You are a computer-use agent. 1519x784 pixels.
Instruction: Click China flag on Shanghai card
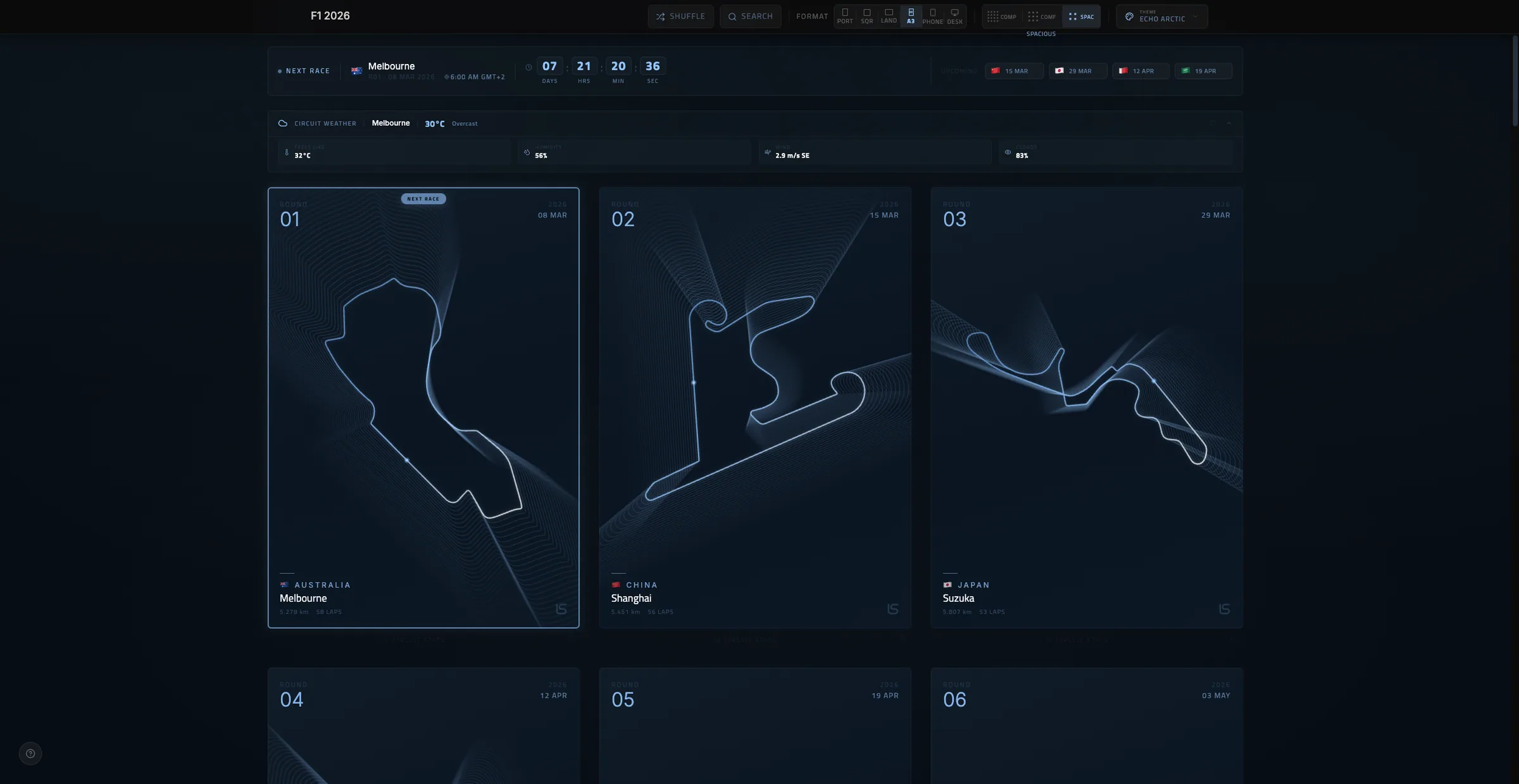[616, 585]
